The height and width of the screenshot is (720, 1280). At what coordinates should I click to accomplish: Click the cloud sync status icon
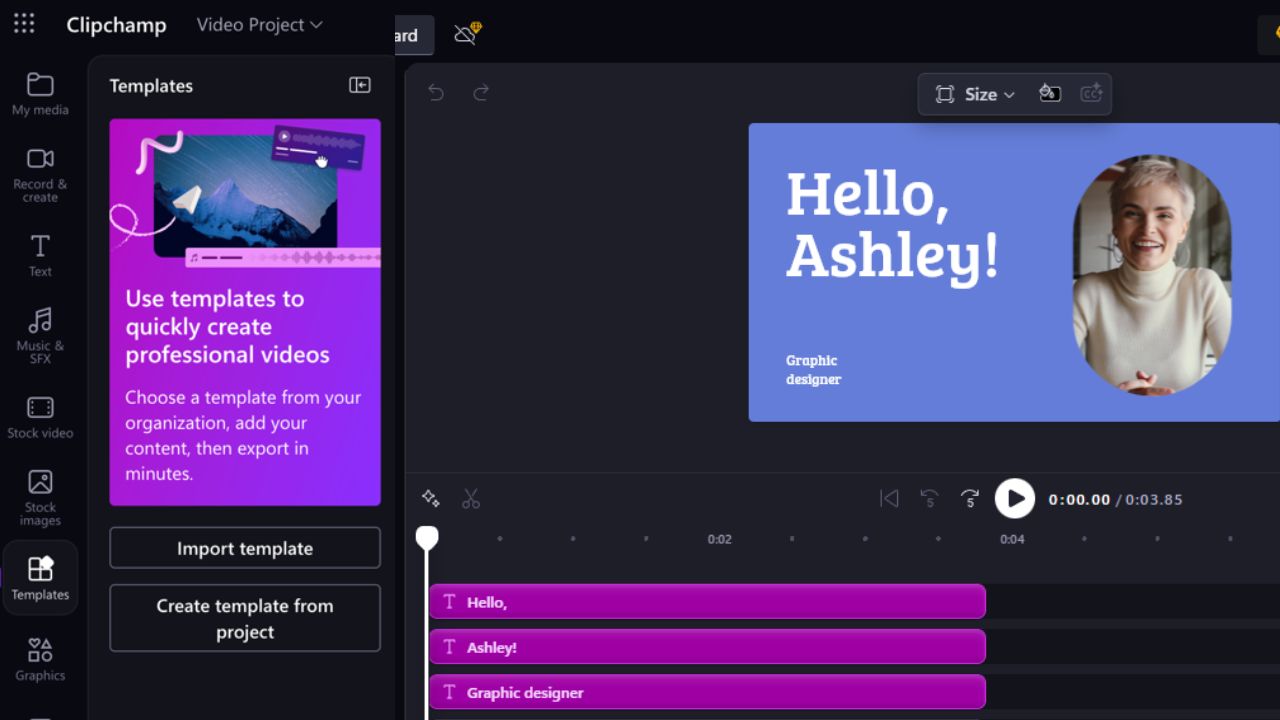point(463,33)
